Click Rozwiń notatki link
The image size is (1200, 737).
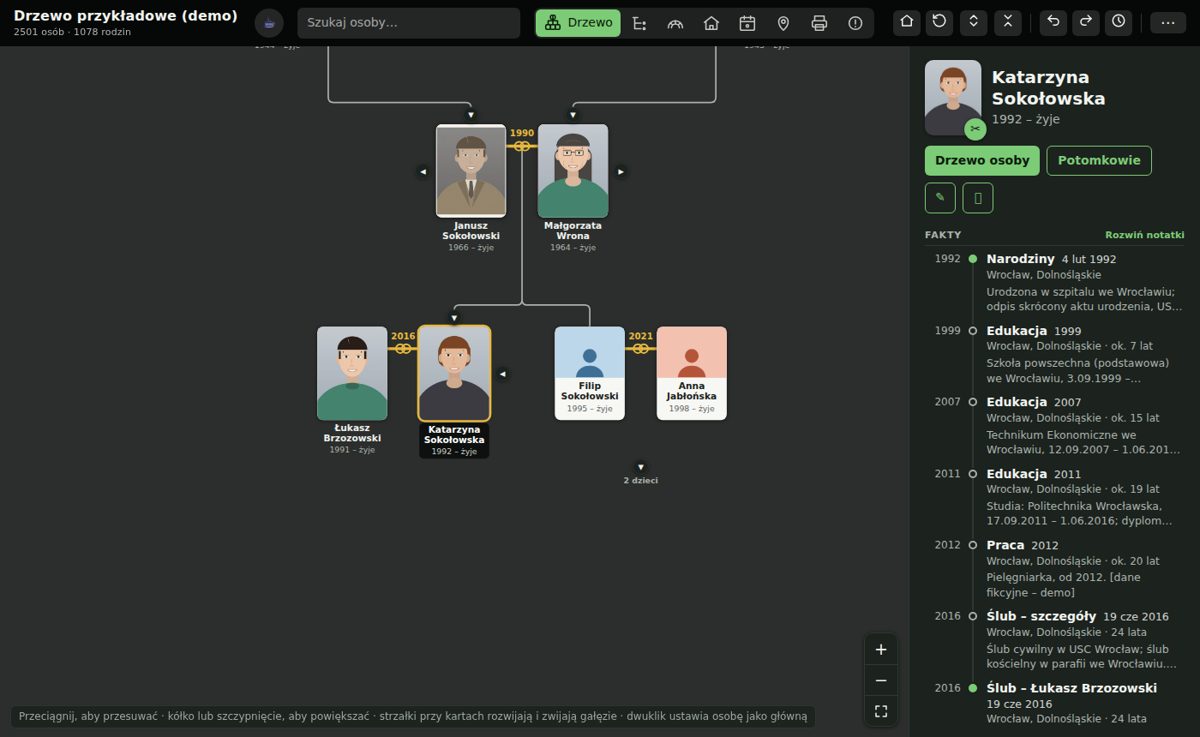click(1144, 235)
